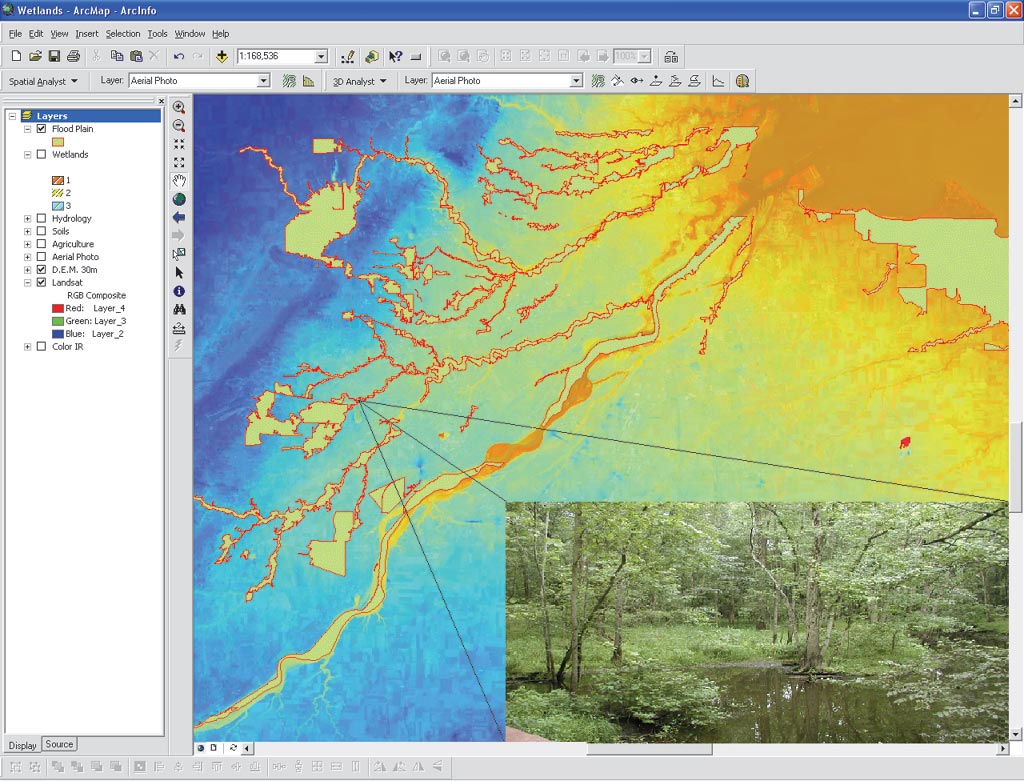1024x781 pixels.
Task: Open the map scale dropdown
Action: coord(321,57)
